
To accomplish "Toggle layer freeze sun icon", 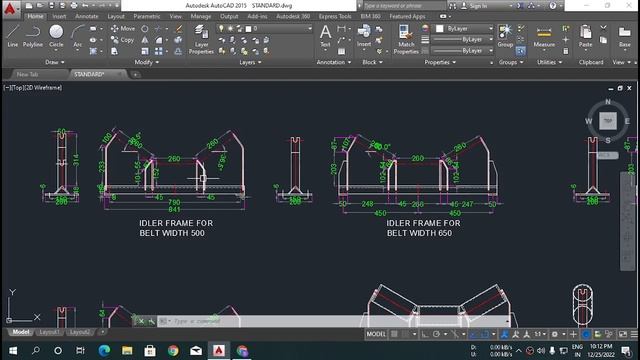I will (x=230, y=29).
